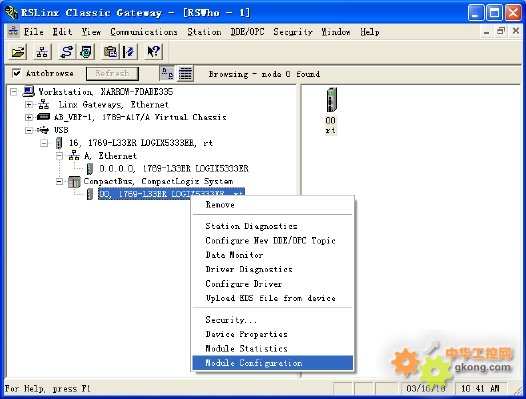Choose Device Properties from context menu
526x399 pixels.
coord(272,334)
